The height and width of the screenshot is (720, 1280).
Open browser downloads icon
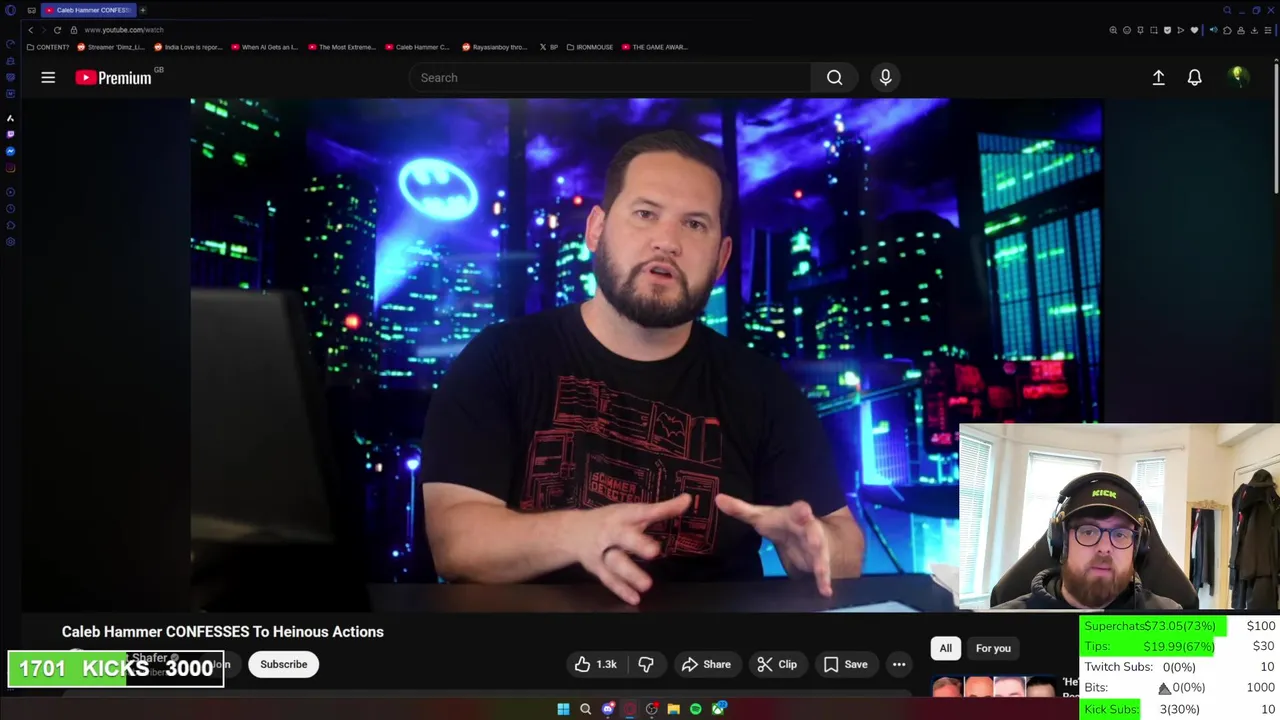tap(1254, 30)
